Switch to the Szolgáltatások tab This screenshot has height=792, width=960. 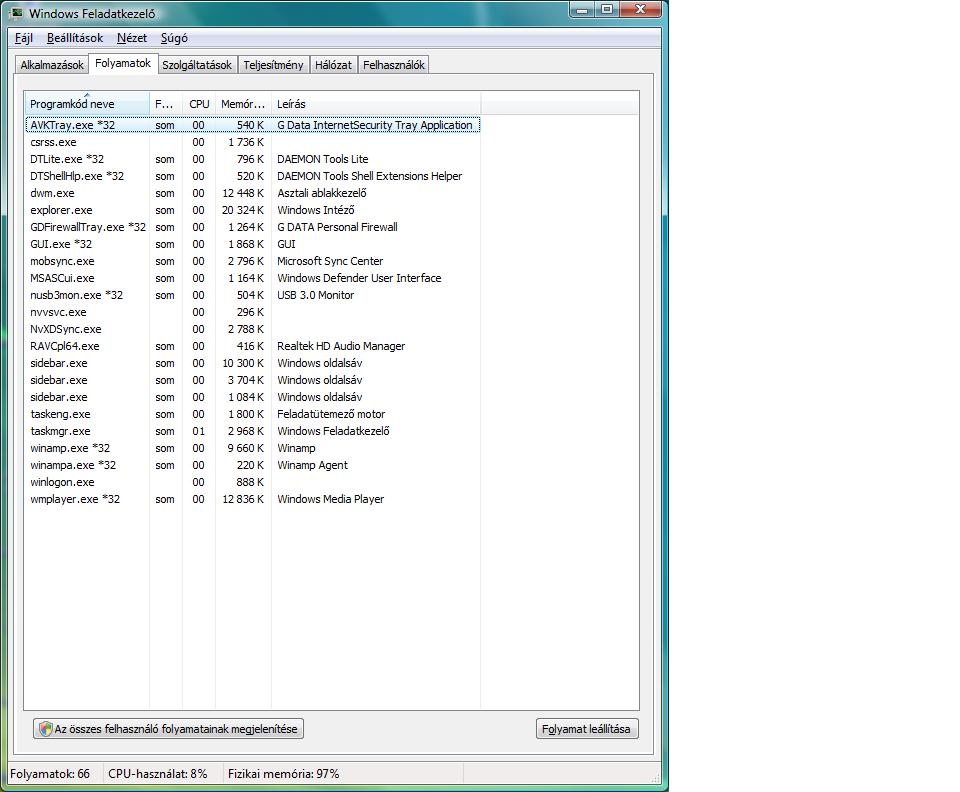point(197,65)
